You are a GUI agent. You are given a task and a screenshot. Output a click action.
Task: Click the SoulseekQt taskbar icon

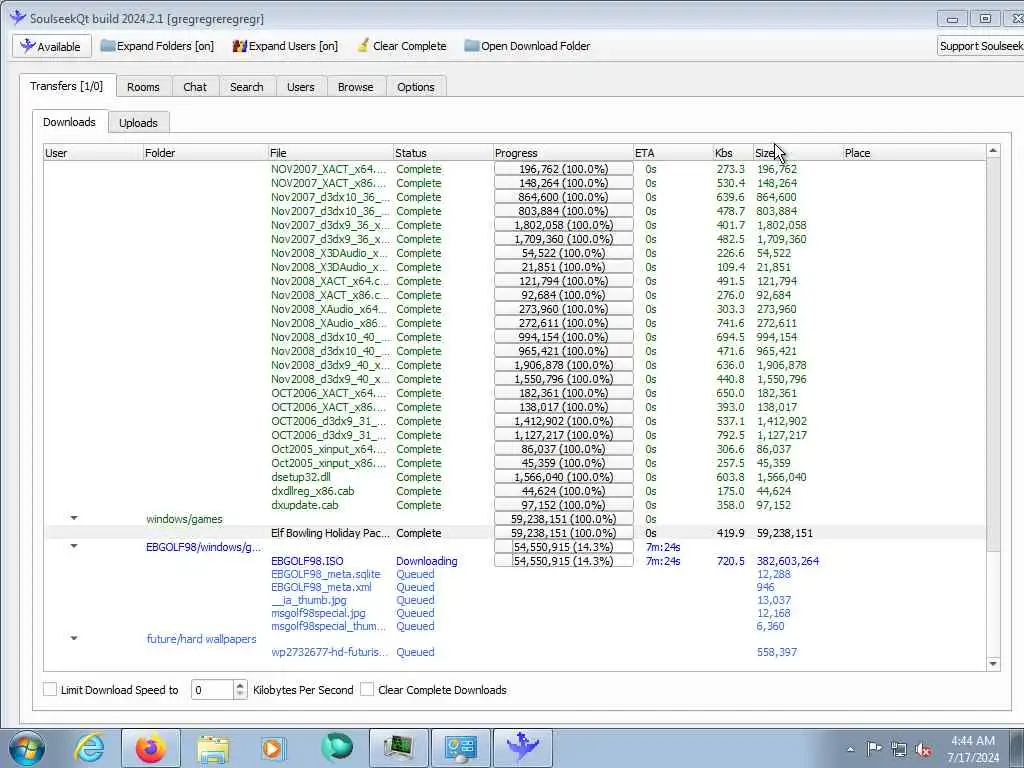(x=522, y=748)
